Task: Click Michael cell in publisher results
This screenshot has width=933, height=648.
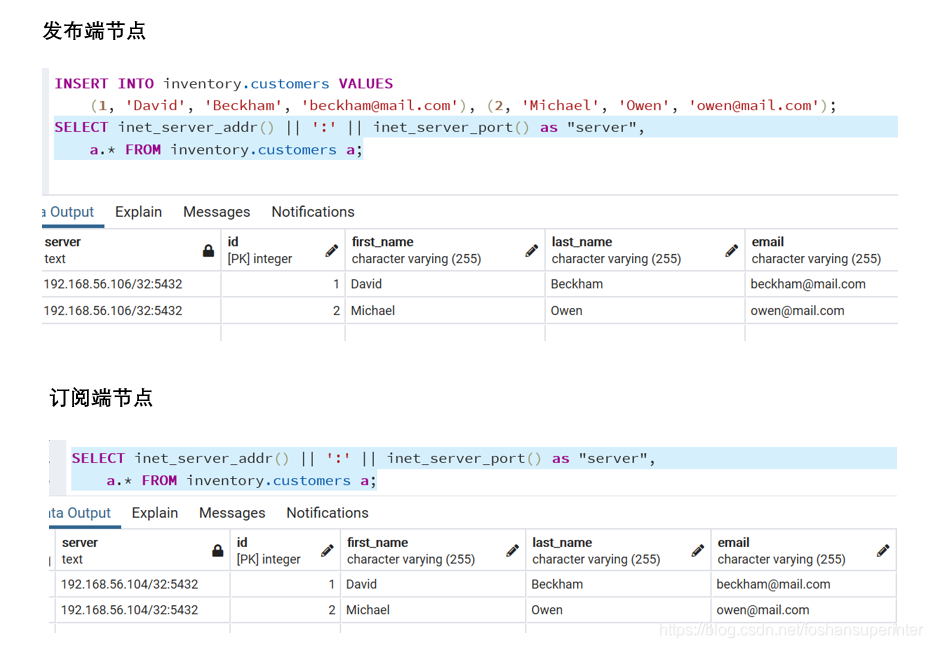Action: 444,311
